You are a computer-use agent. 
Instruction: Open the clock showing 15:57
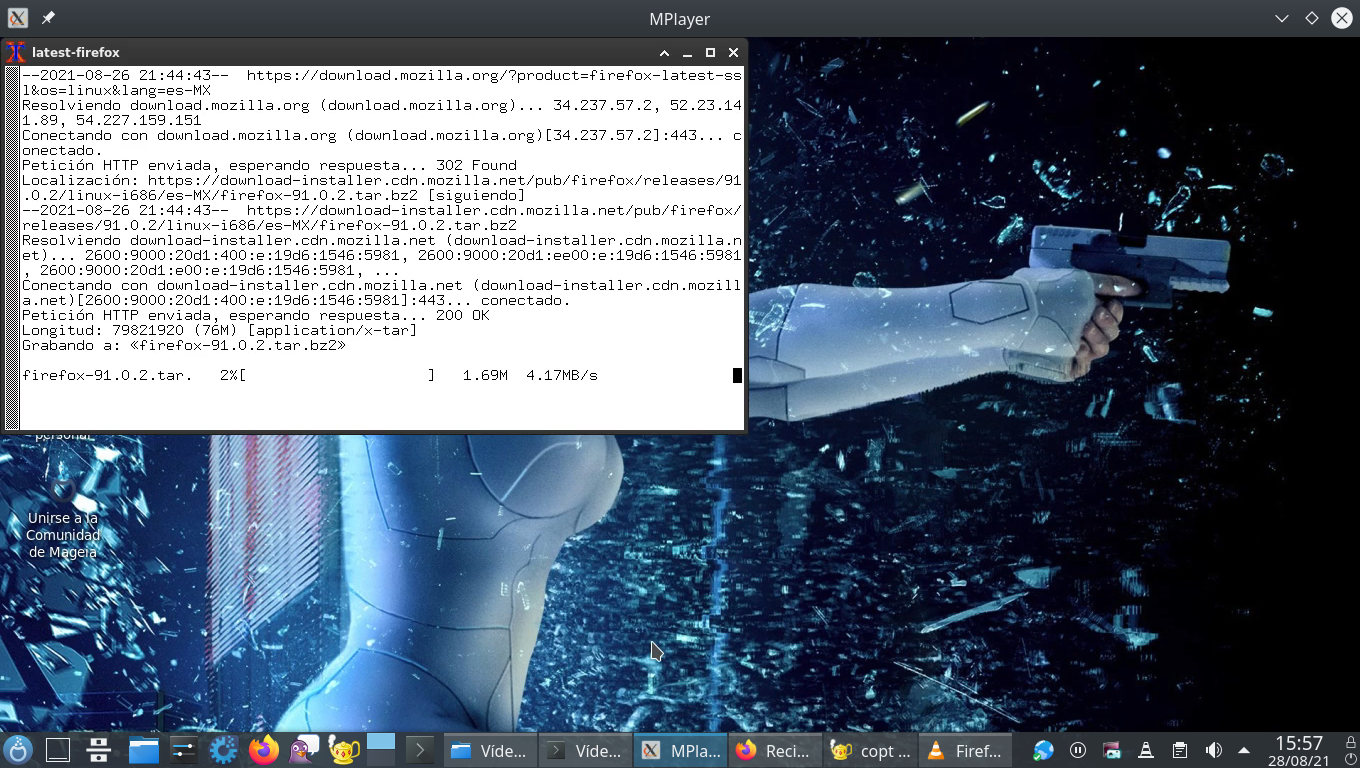1298,751
